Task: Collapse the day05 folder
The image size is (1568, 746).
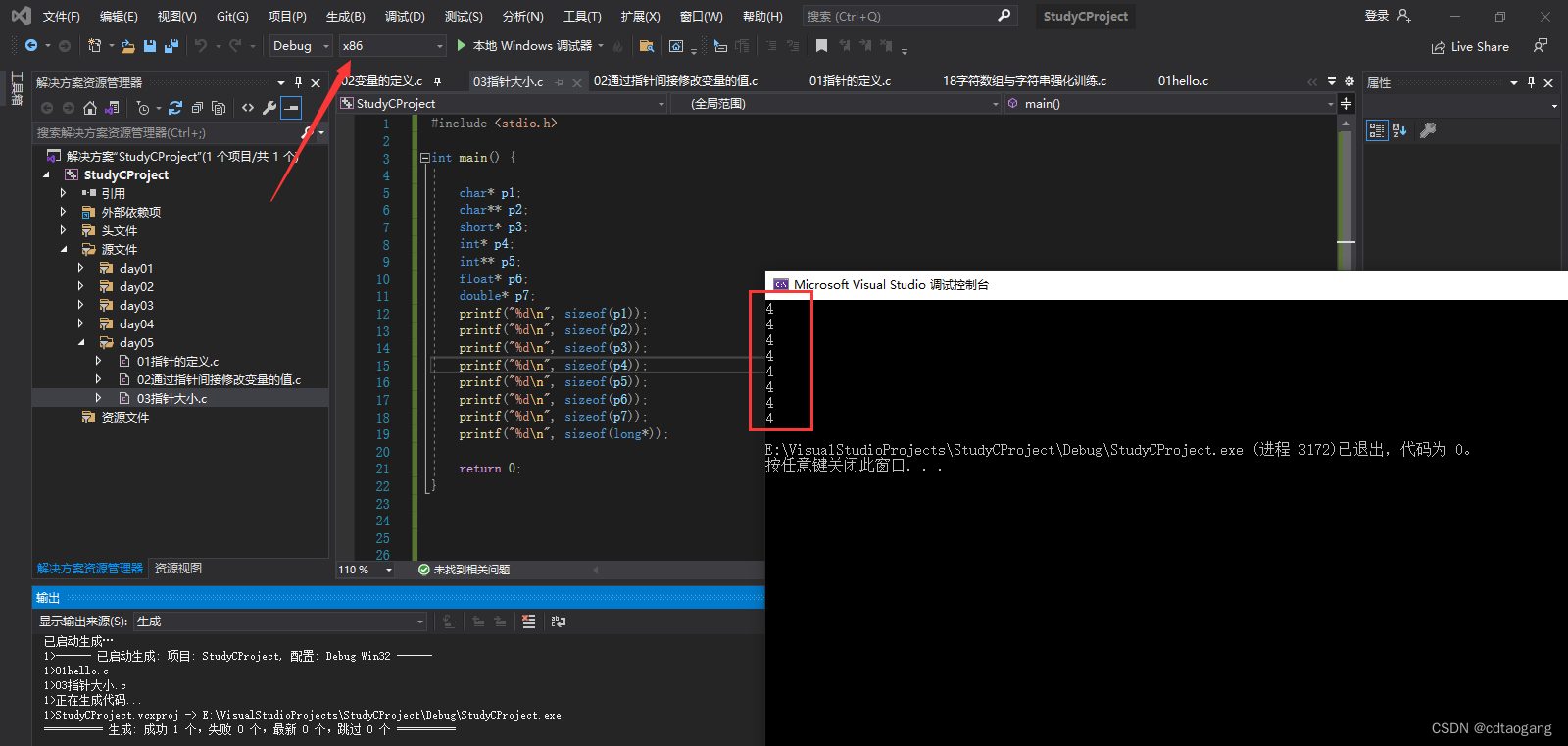Action: (80, 342)
